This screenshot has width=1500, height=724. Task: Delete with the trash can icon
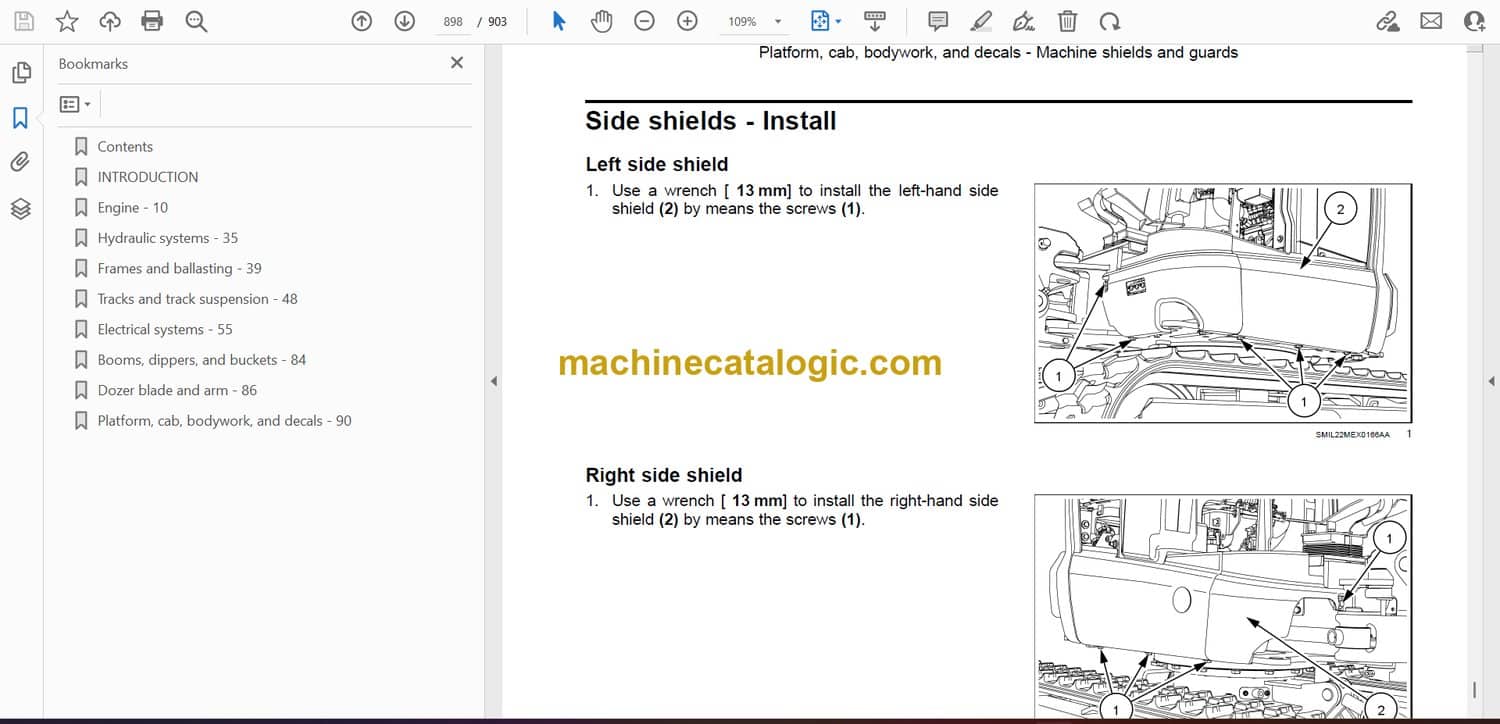(x=1068, y=21)
